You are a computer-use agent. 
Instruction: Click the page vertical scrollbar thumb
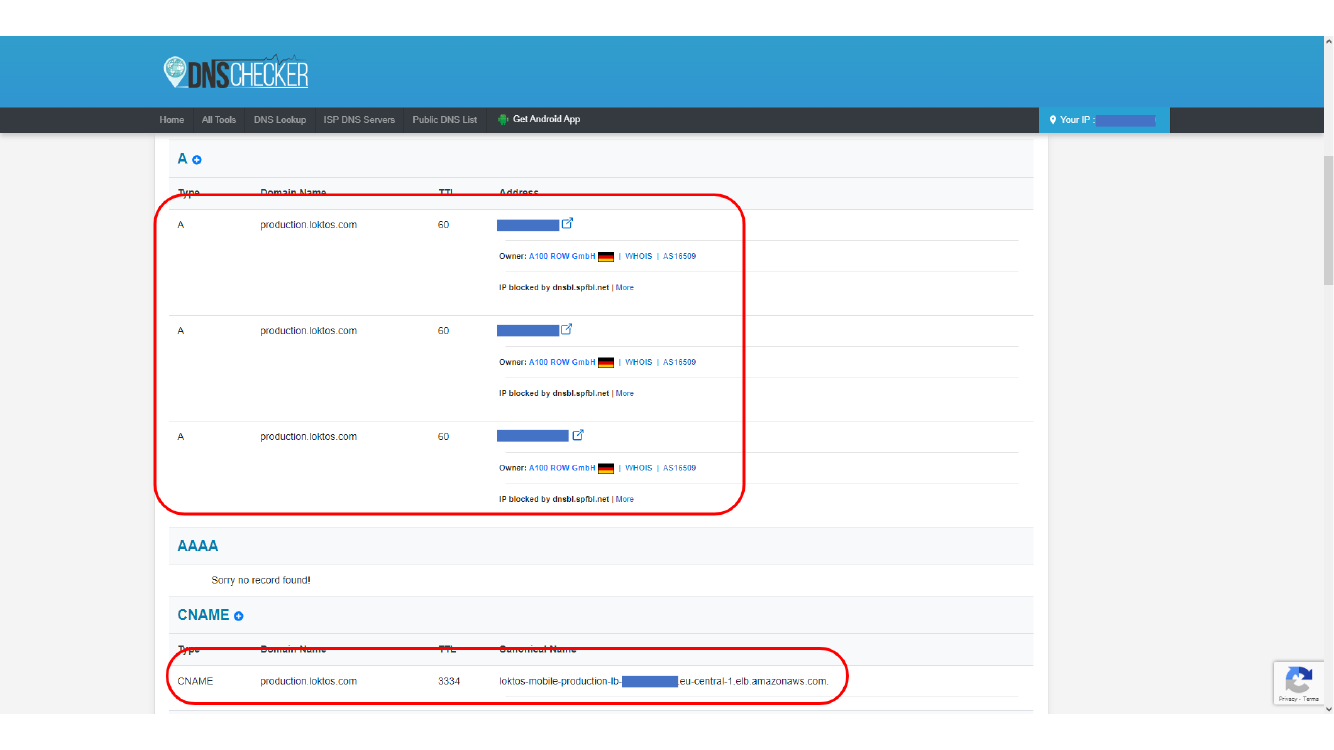(1328, 220)
